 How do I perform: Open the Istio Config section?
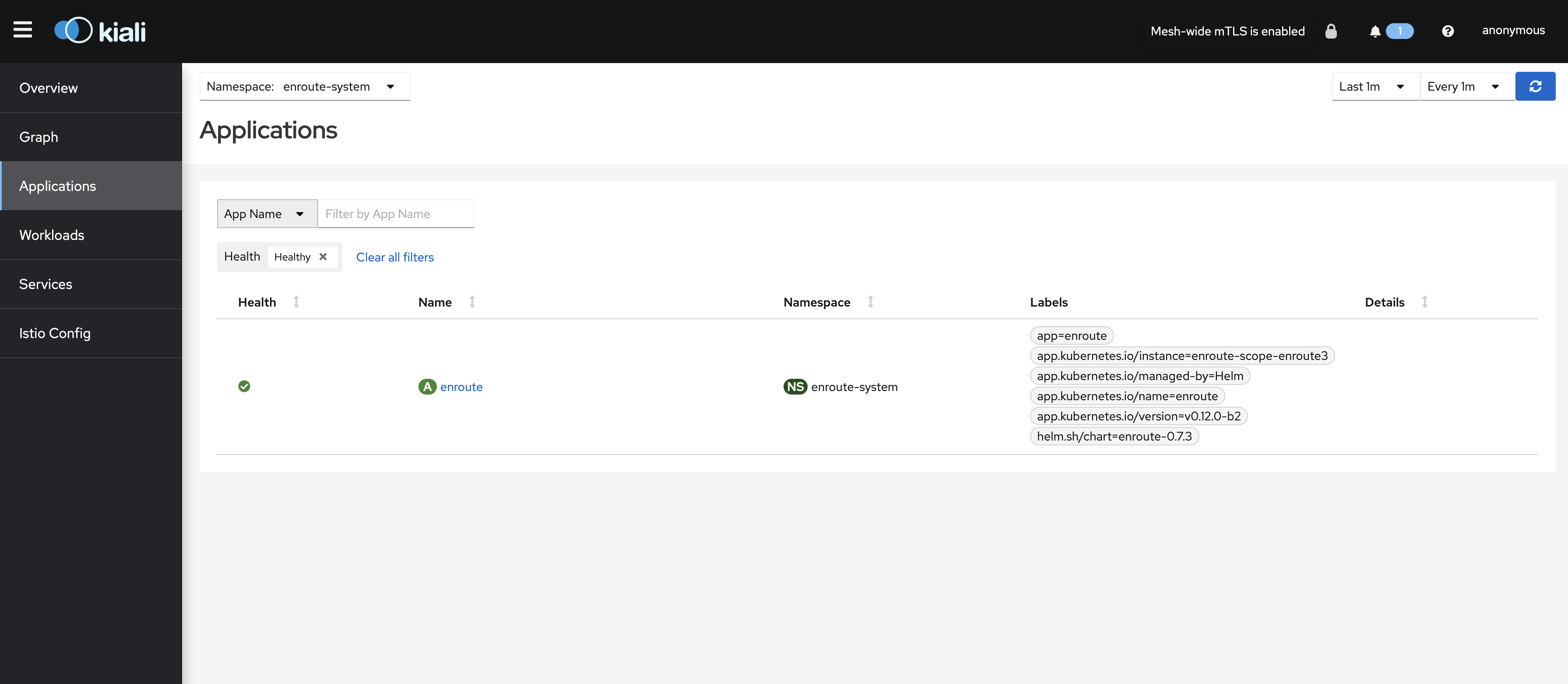click(x=54, y=333)
